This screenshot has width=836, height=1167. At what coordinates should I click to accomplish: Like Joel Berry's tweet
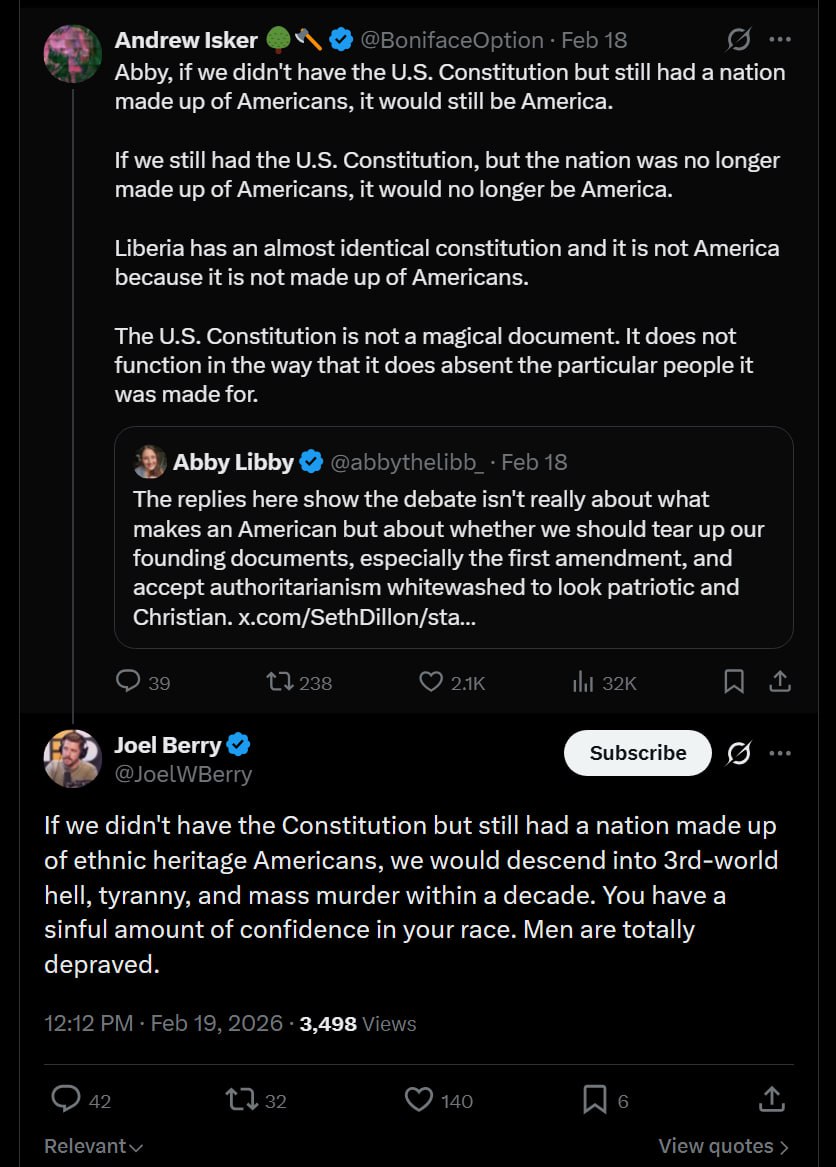point(419,1100)
